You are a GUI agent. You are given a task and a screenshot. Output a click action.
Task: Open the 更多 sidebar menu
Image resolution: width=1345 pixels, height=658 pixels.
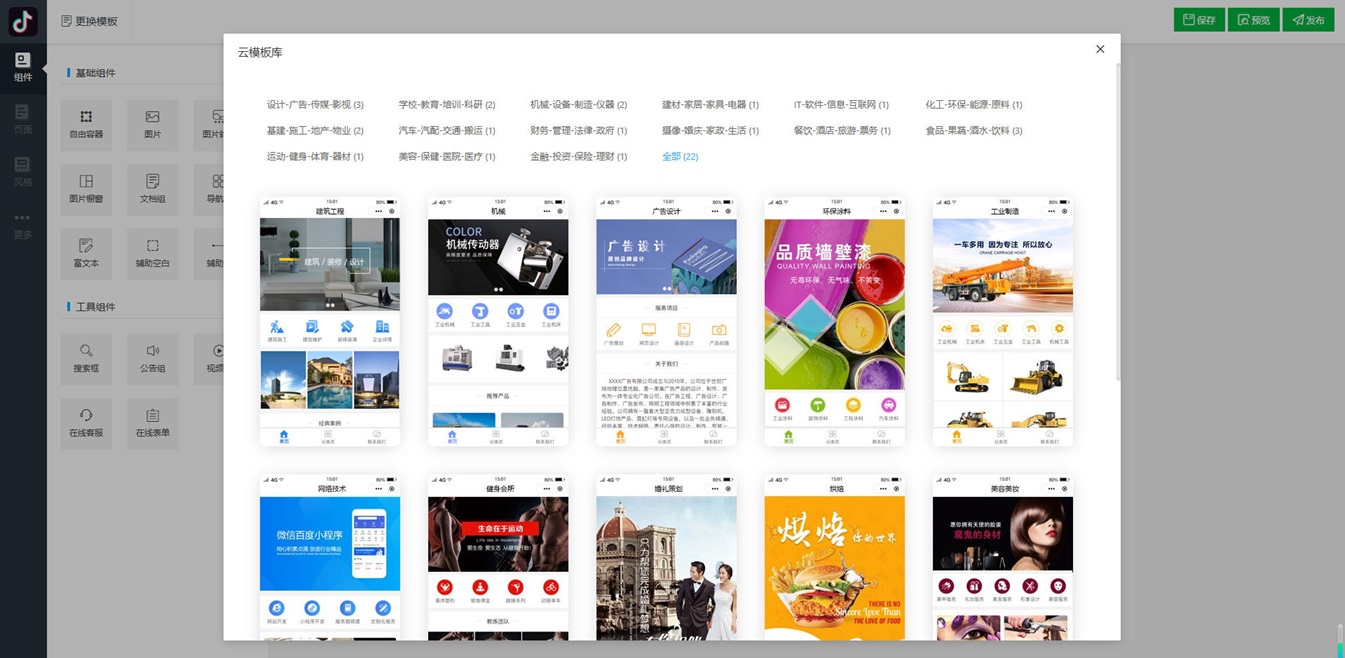[x=22, y=225]
